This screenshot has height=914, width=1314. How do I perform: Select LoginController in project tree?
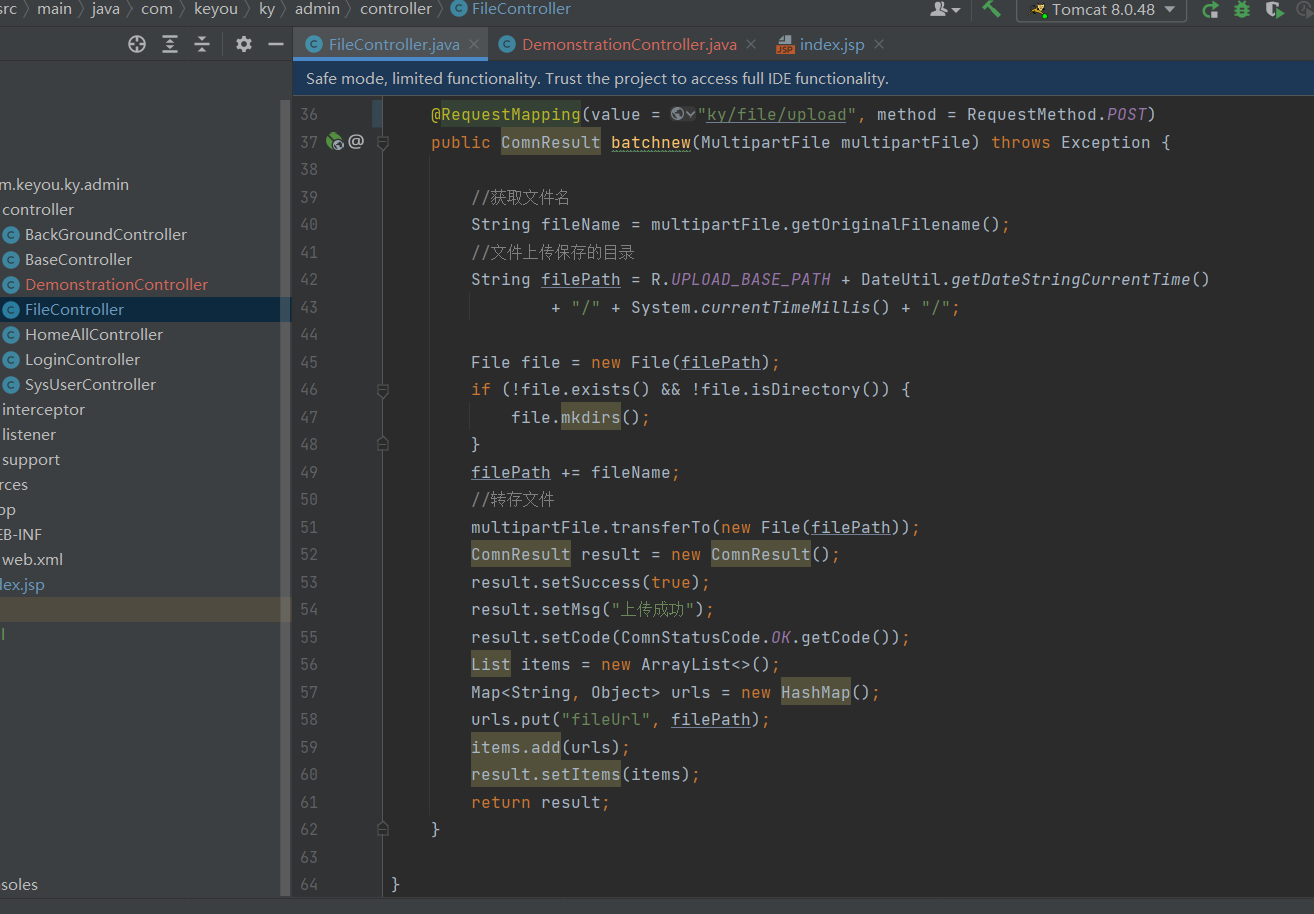click(82, 359)
